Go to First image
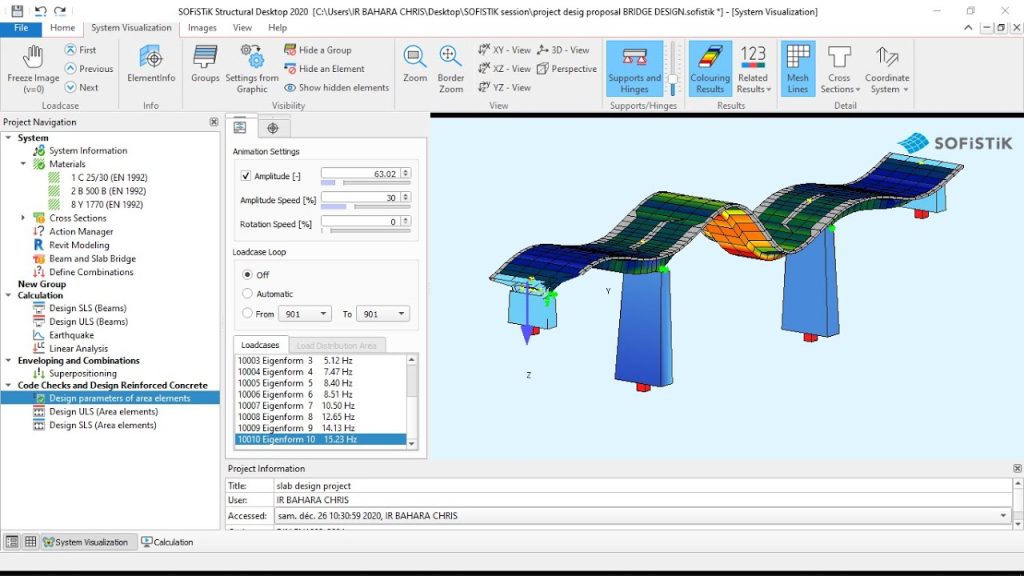The image size is (1024, 576). pos(80,50)
